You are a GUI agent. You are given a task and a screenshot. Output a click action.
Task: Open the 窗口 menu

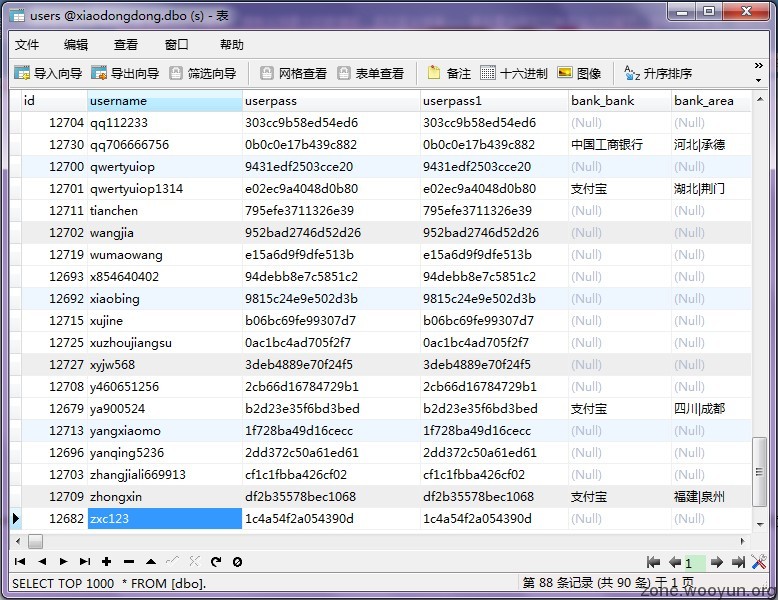177,45
